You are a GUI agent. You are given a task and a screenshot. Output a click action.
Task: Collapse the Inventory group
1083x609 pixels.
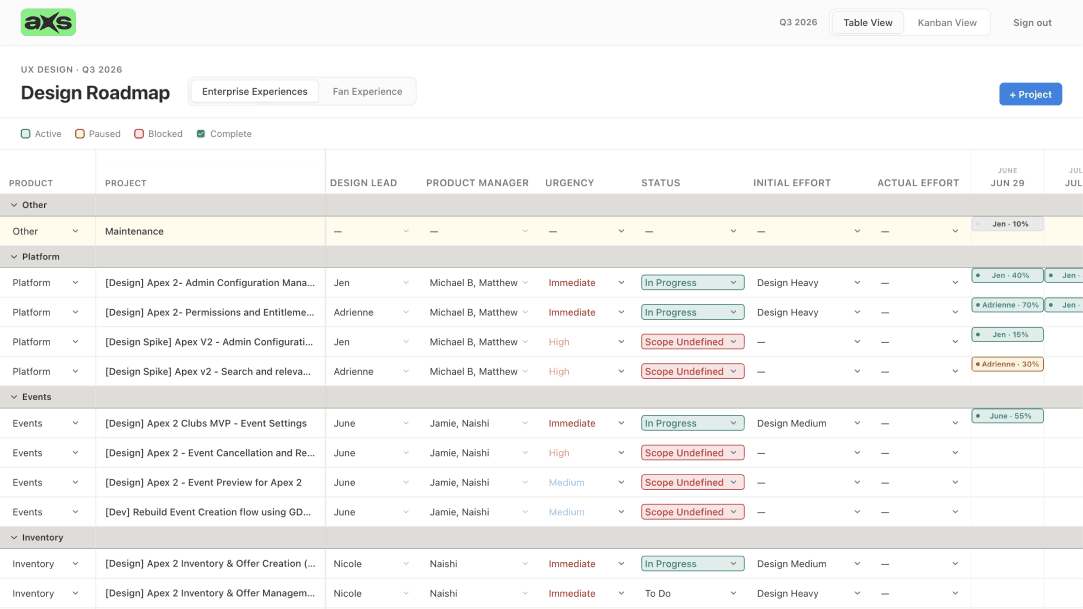(x=14, y=537)
